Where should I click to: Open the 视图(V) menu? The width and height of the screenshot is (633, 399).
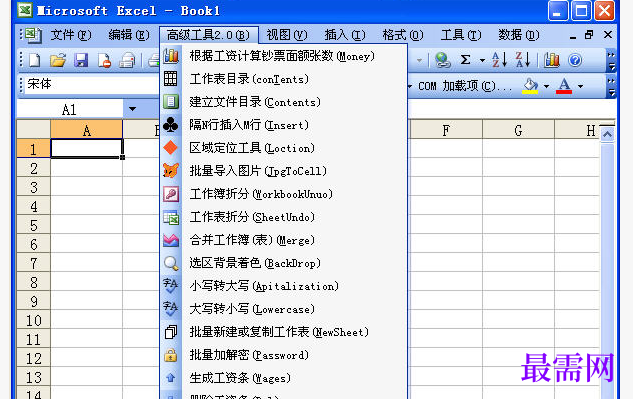point(287,35)
